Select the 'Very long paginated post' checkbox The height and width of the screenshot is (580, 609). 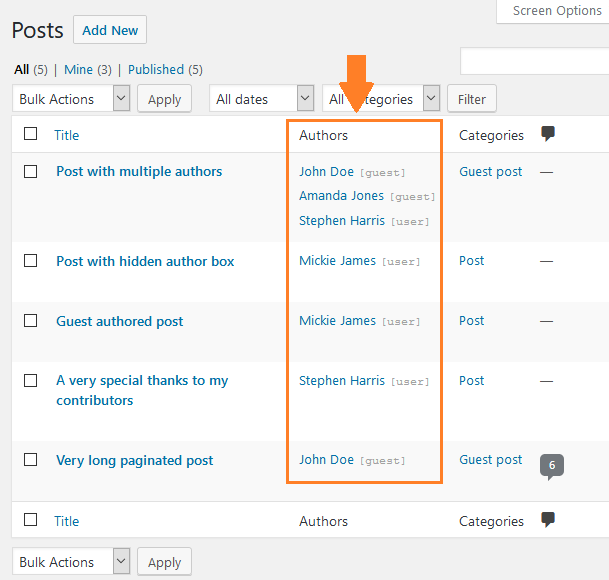[x=31, y=460]
